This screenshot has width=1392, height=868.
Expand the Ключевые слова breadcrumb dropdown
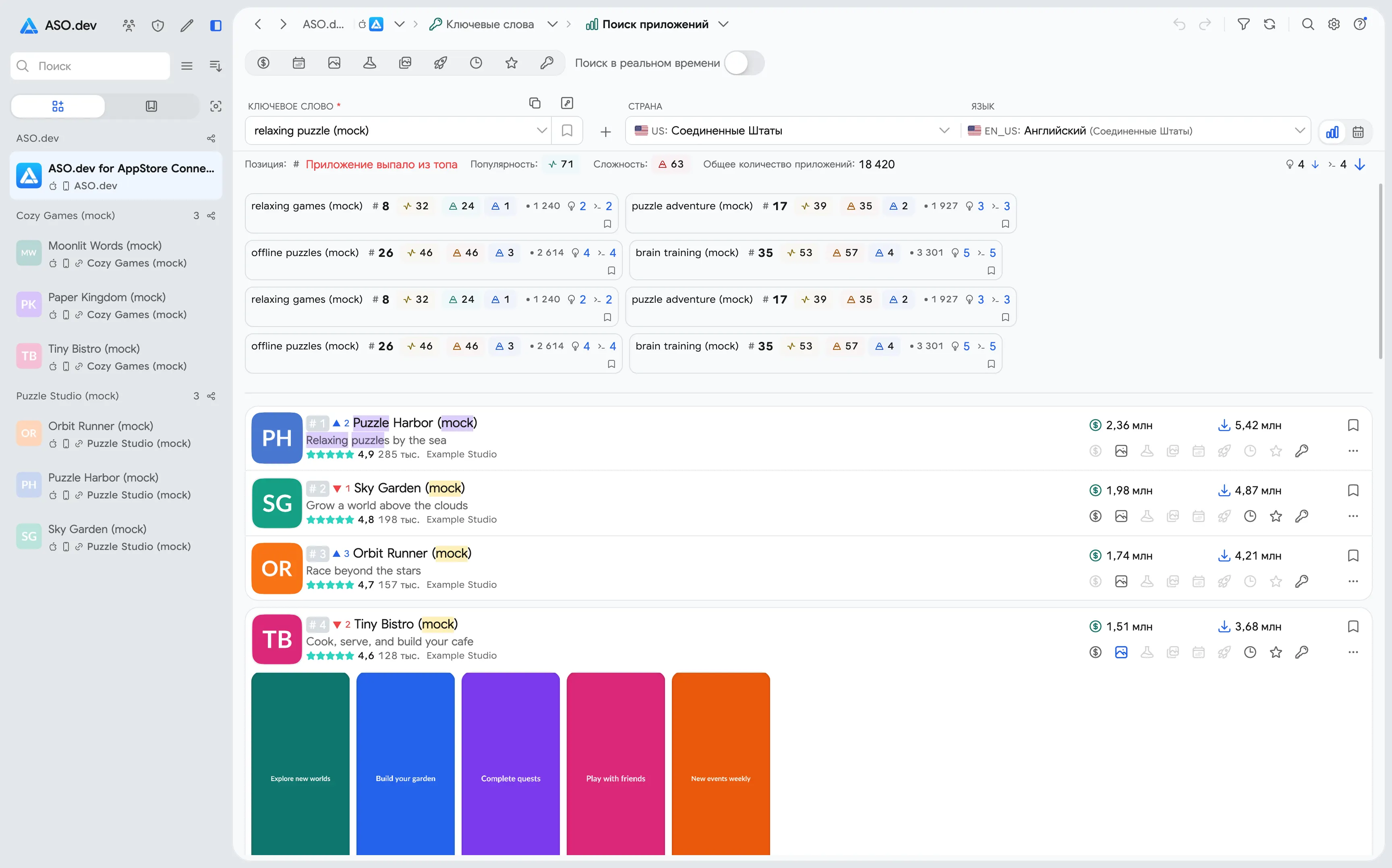click(553, 24)
